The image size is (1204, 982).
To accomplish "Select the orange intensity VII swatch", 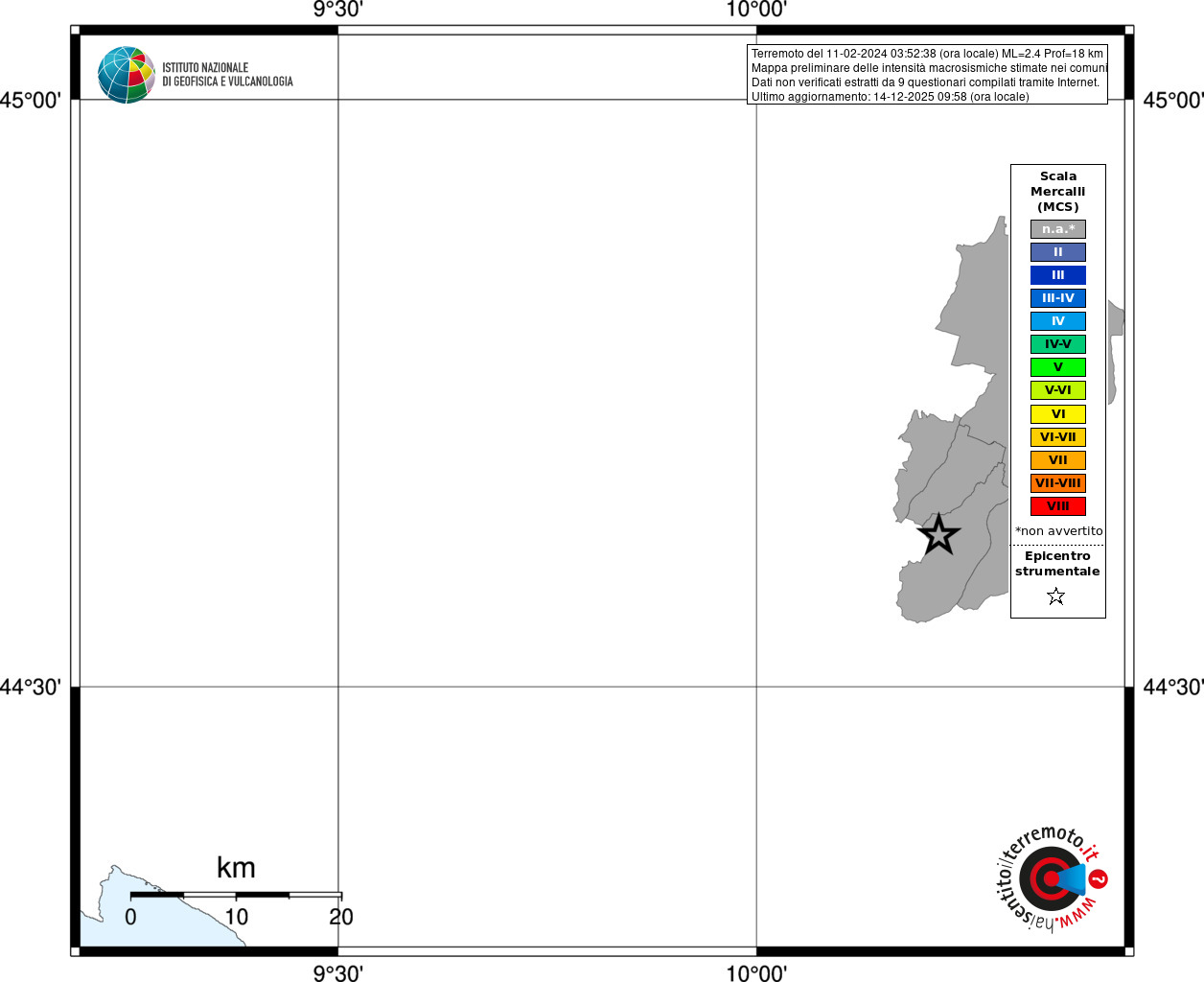I will (x=1058, y=460).
